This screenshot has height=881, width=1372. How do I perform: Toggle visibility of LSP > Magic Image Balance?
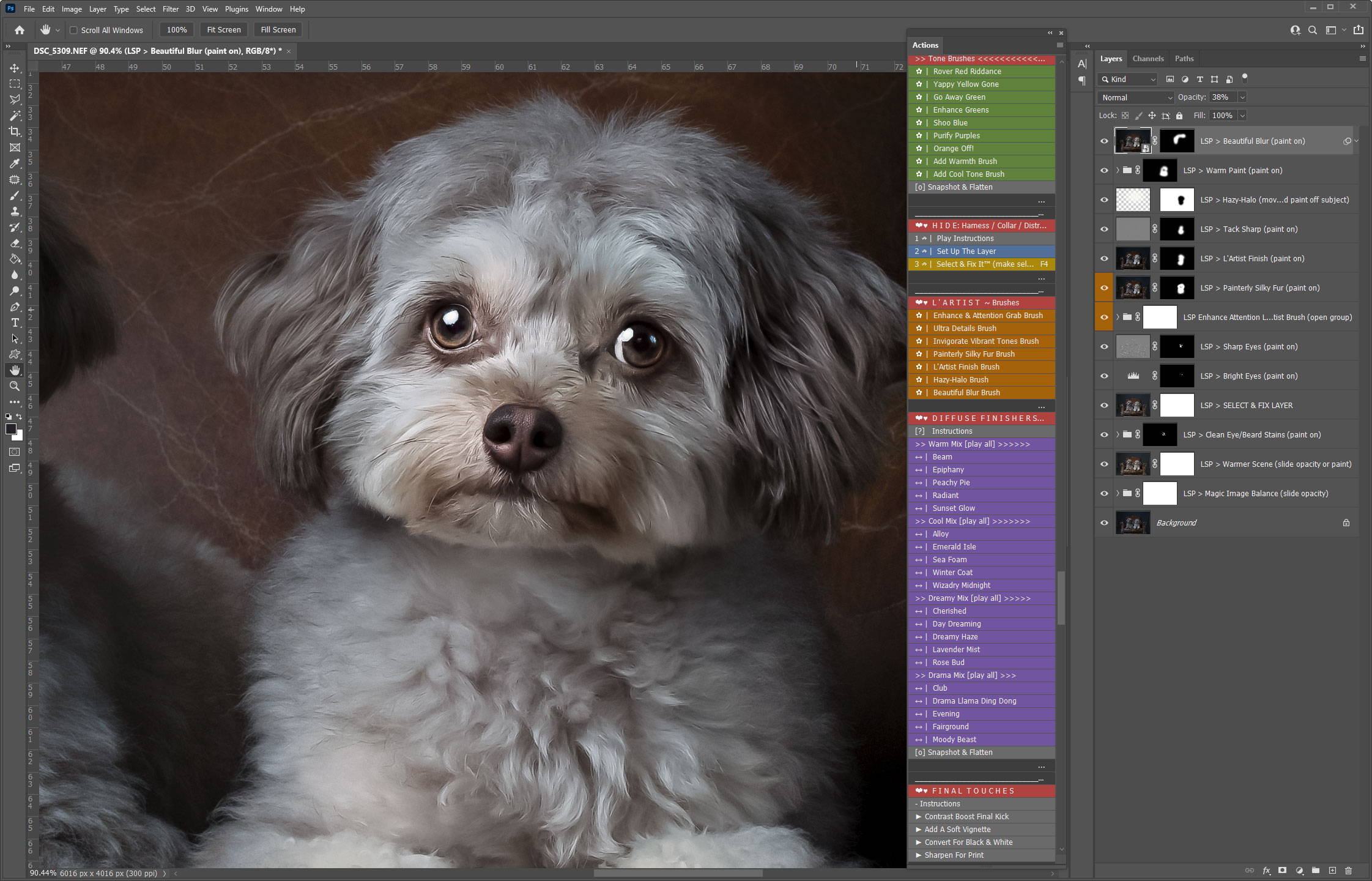coord(1104,494)
